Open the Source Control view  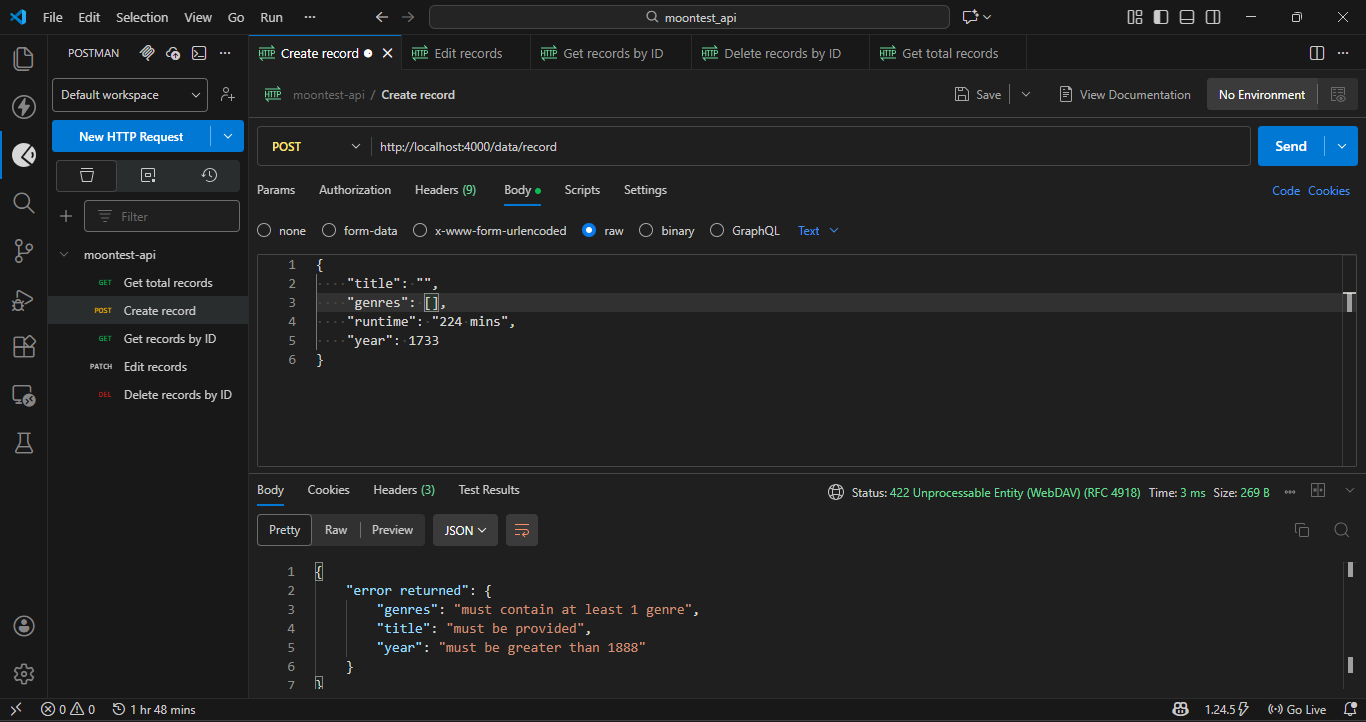tap(24, 251)
